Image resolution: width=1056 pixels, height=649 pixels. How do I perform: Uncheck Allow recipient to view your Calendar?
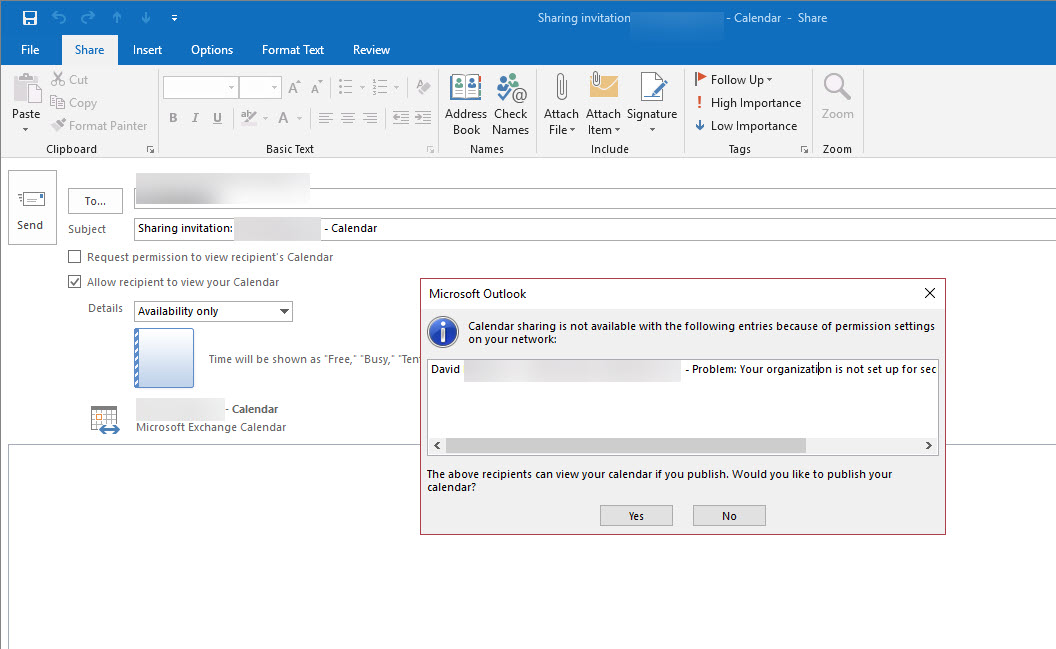pyautogui.click(x=75, y=281)
